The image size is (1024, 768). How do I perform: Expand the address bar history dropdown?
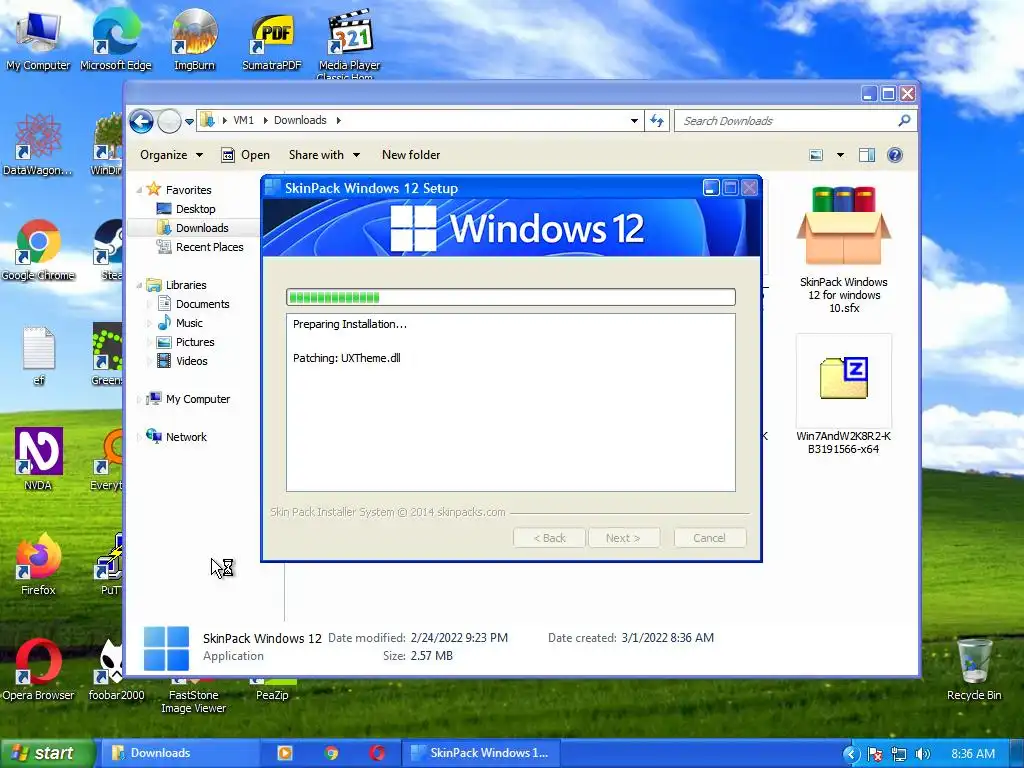pyautogui.click(x=634, y=121)
